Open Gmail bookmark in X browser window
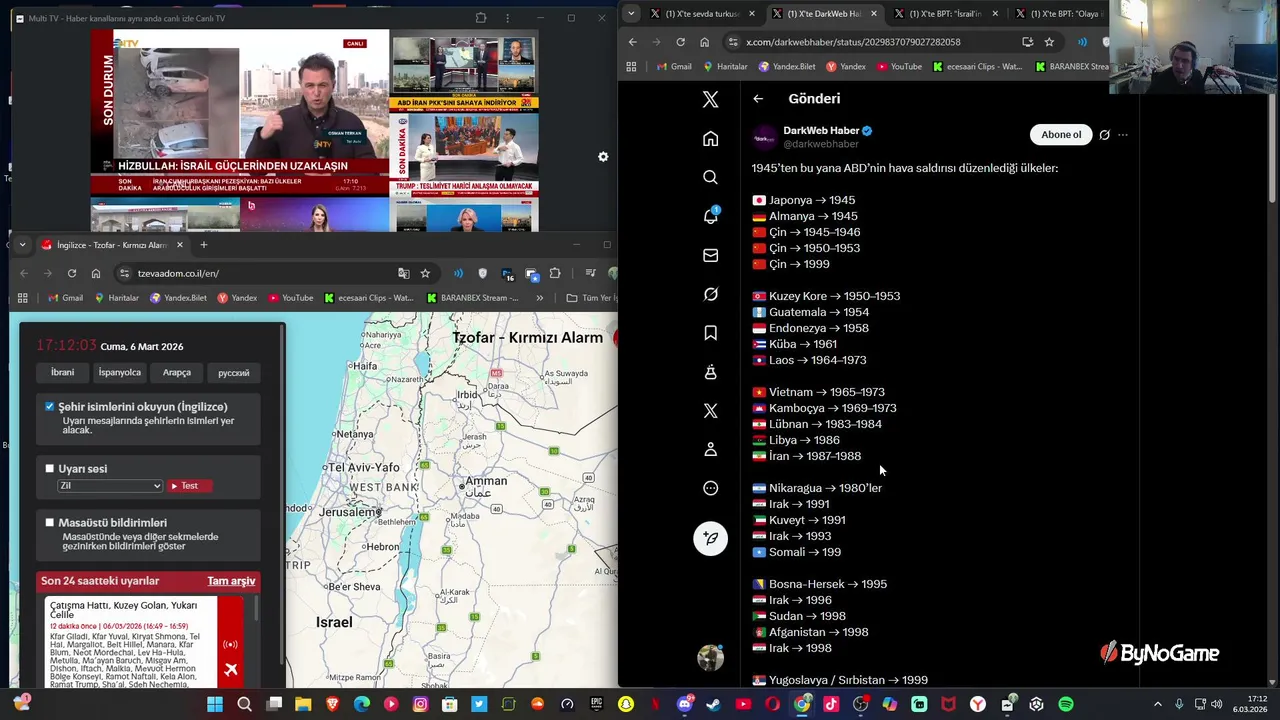Image resolution: width=1280 pixels, height=720 pixels. point(673,67)
